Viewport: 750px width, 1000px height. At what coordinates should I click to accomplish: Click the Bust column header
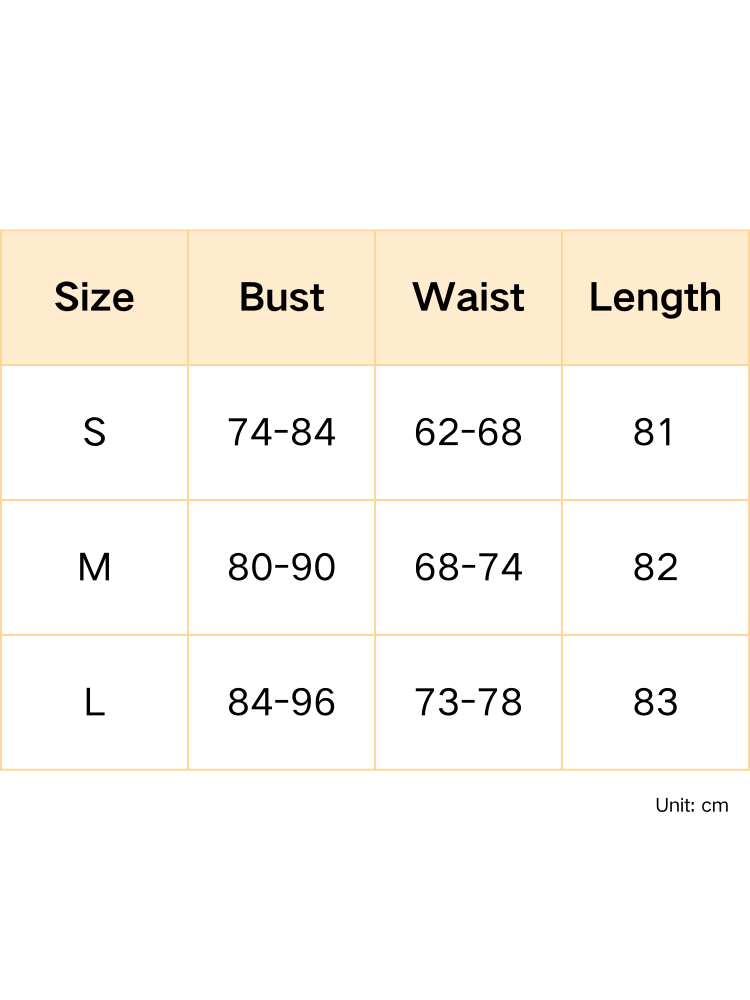coord(282,298)
